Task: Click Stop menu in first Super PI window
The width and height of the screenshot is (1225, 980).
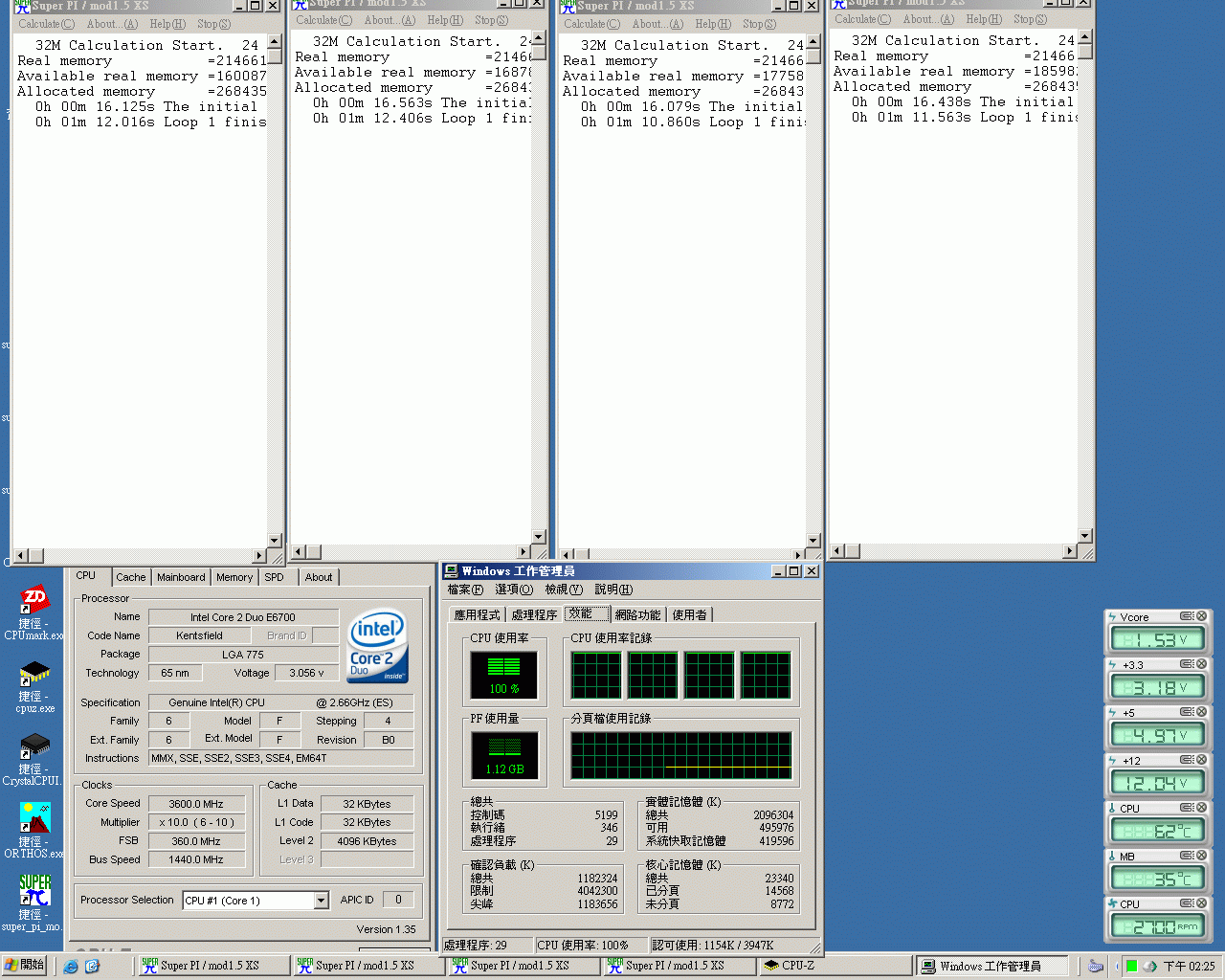Action: pos(214,24)
